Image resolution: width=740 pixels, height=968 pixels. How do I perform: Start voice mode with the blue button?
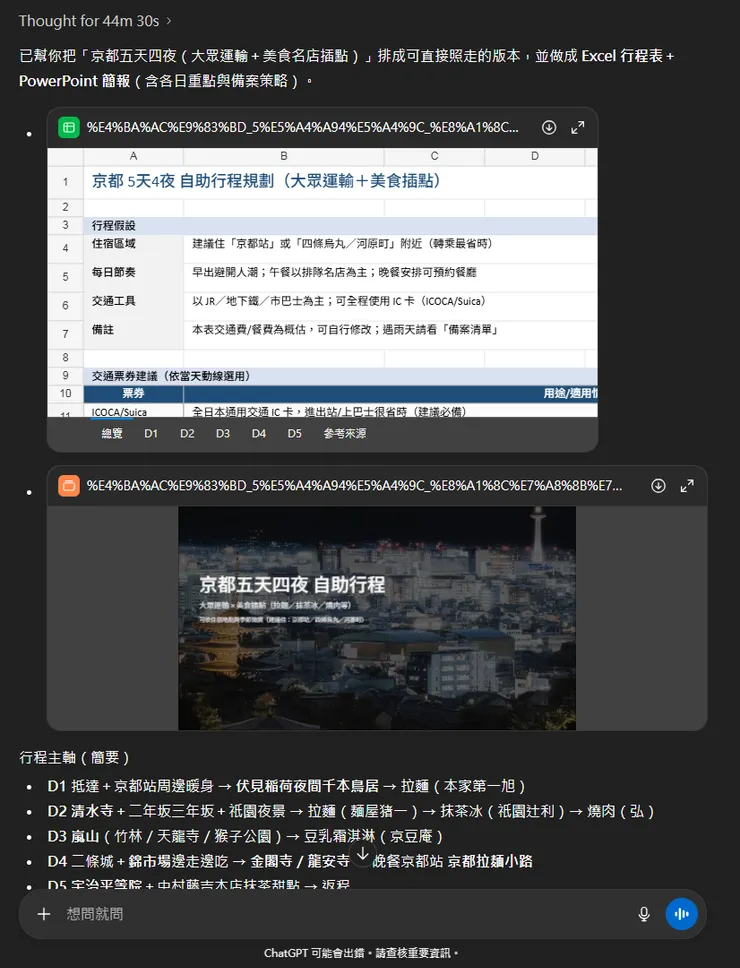tap(681, 914)
